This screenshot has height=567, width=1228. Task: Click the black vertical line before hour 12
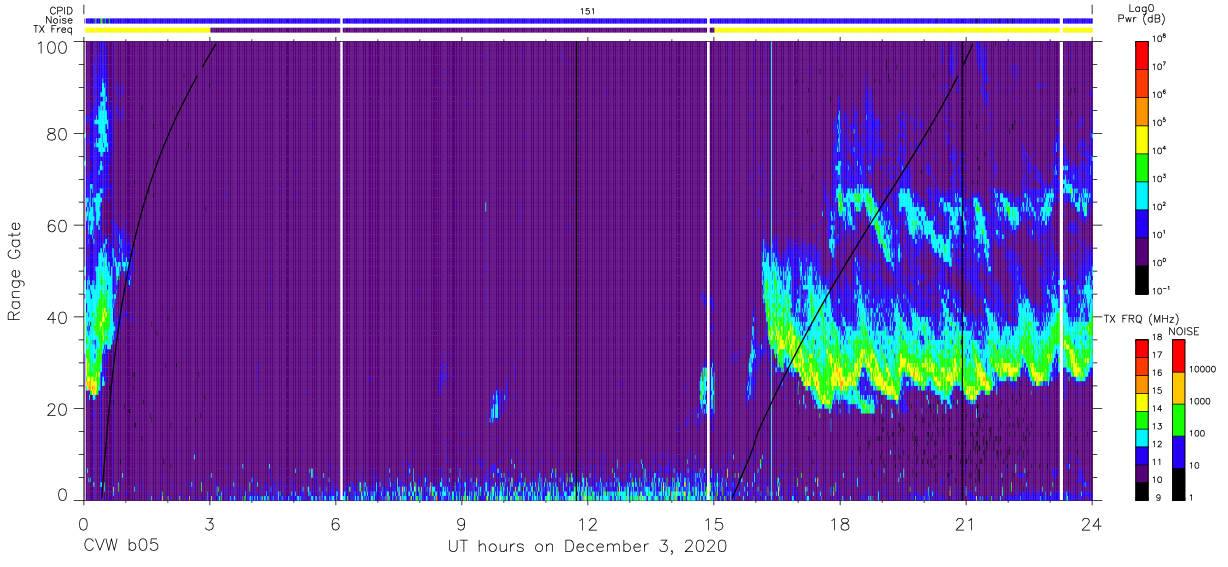click(577, 270)
